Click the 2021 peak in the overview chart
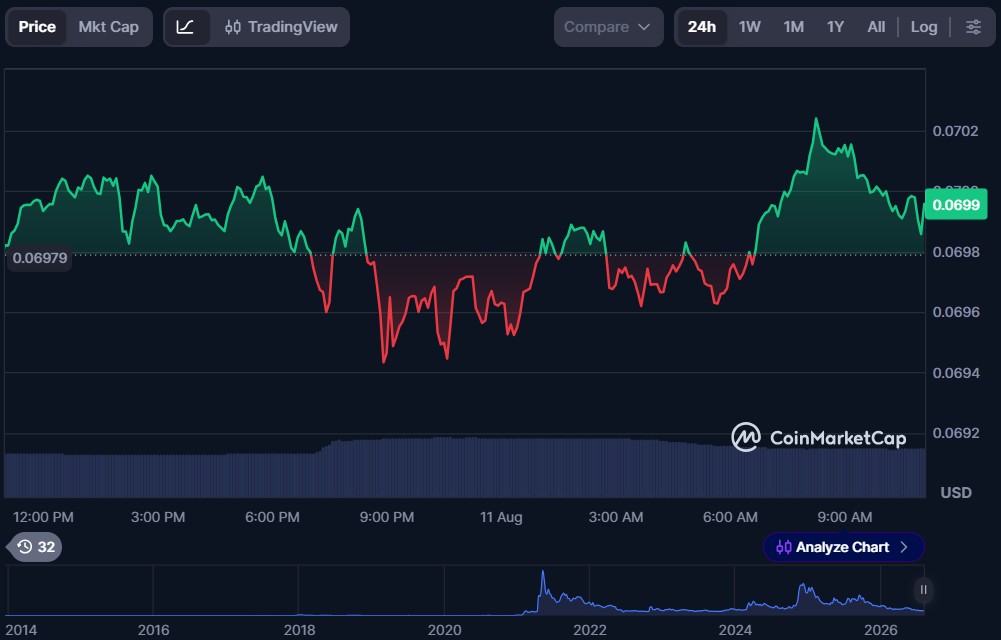Viewport: 1001px width, 640px height. pyautogui.click(x=543, y=573)
